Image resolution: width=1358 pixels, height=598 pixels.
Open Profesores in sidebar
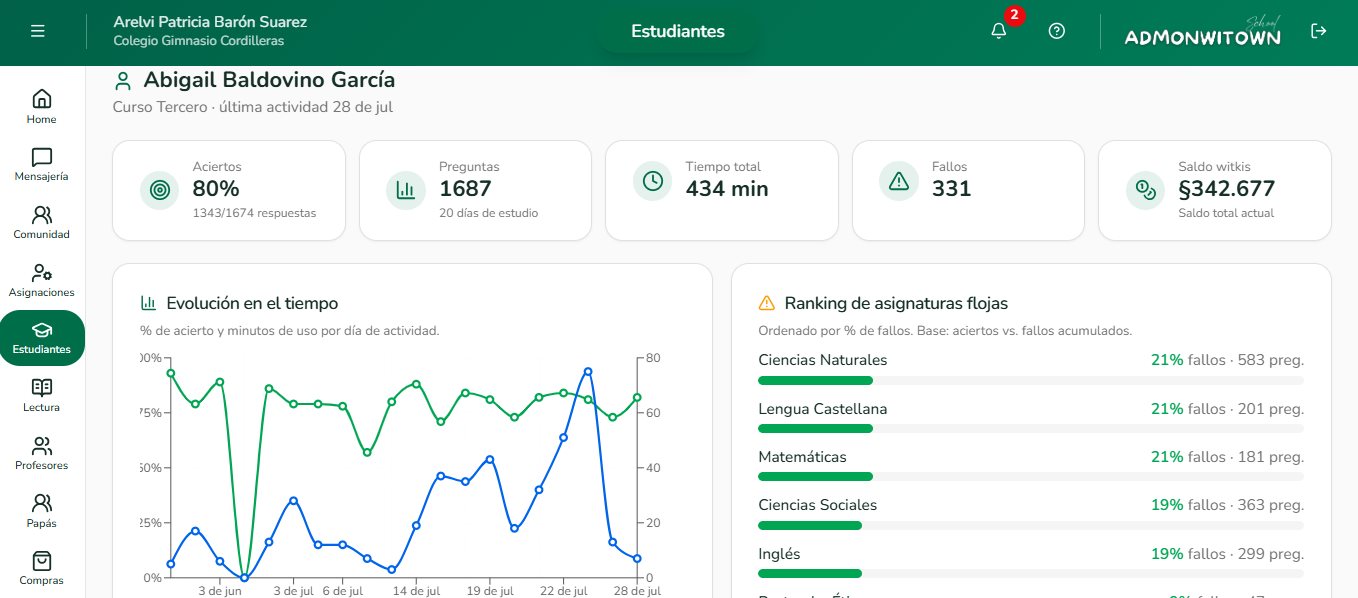pyautogui.click(x=42, y=454)
